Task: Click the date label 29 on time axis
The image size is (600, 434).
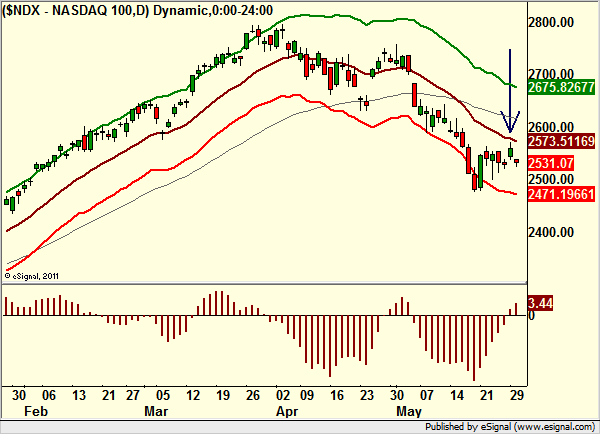Action: tap(517, 395)
